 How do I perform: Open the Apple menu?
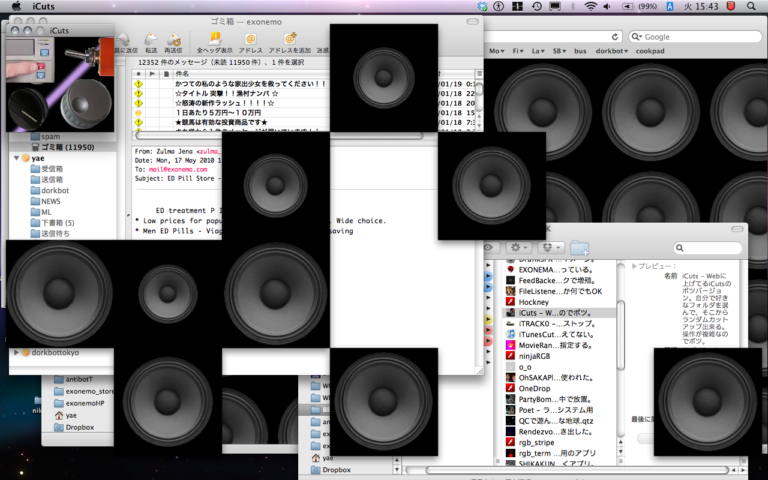click(16, 6)
